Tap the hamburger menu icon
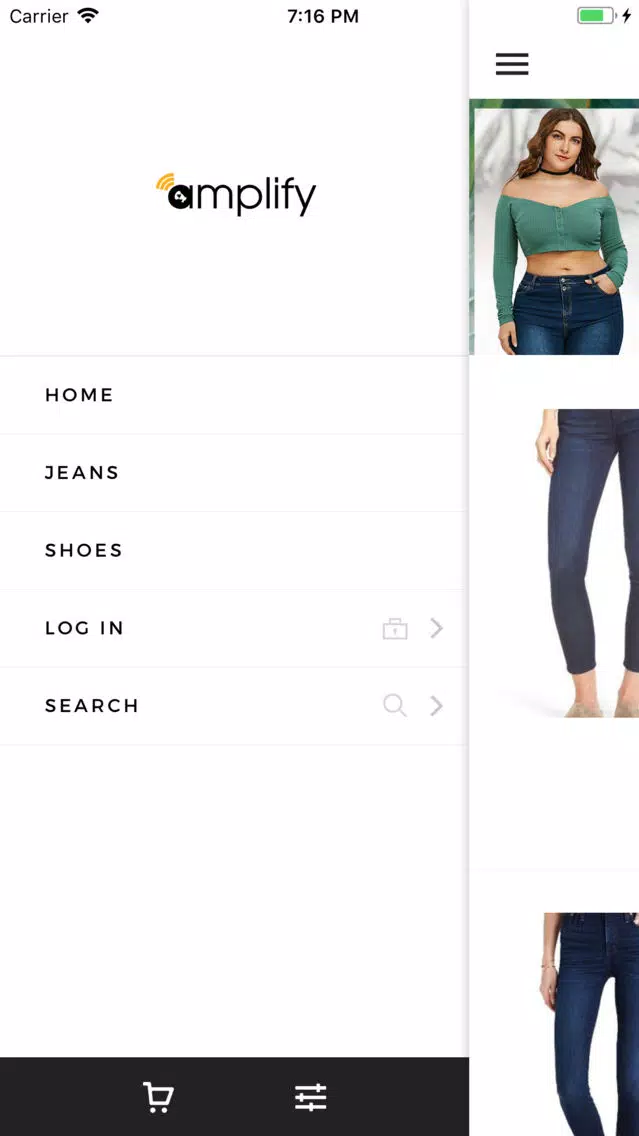The height and width of the screenshot is (1136, 639). coord(512,64)
